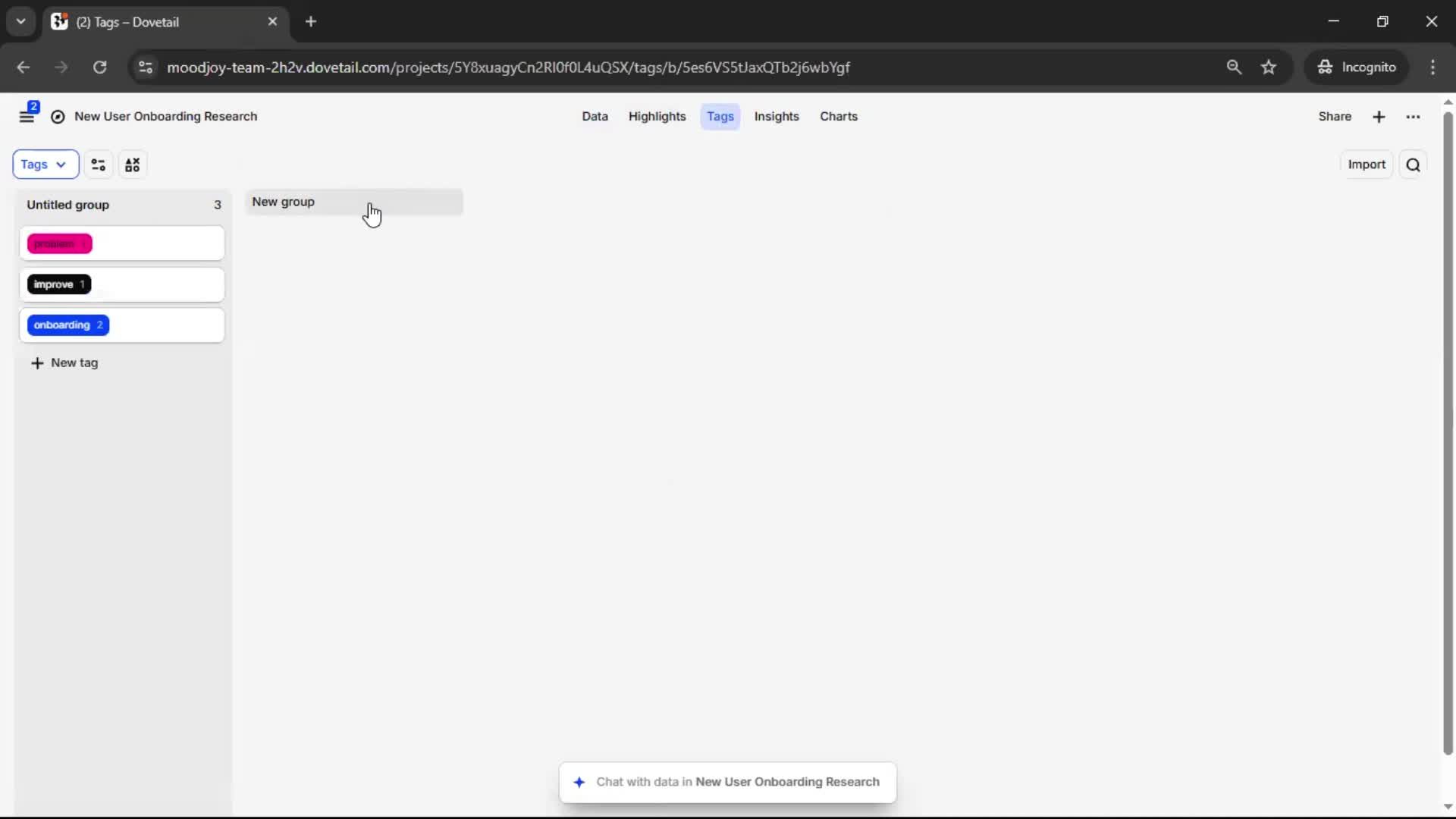Image resolution: width=1456 pixels, height=819 pixels.
Task: Select the pink problem tag
Action: coord(60,243)
